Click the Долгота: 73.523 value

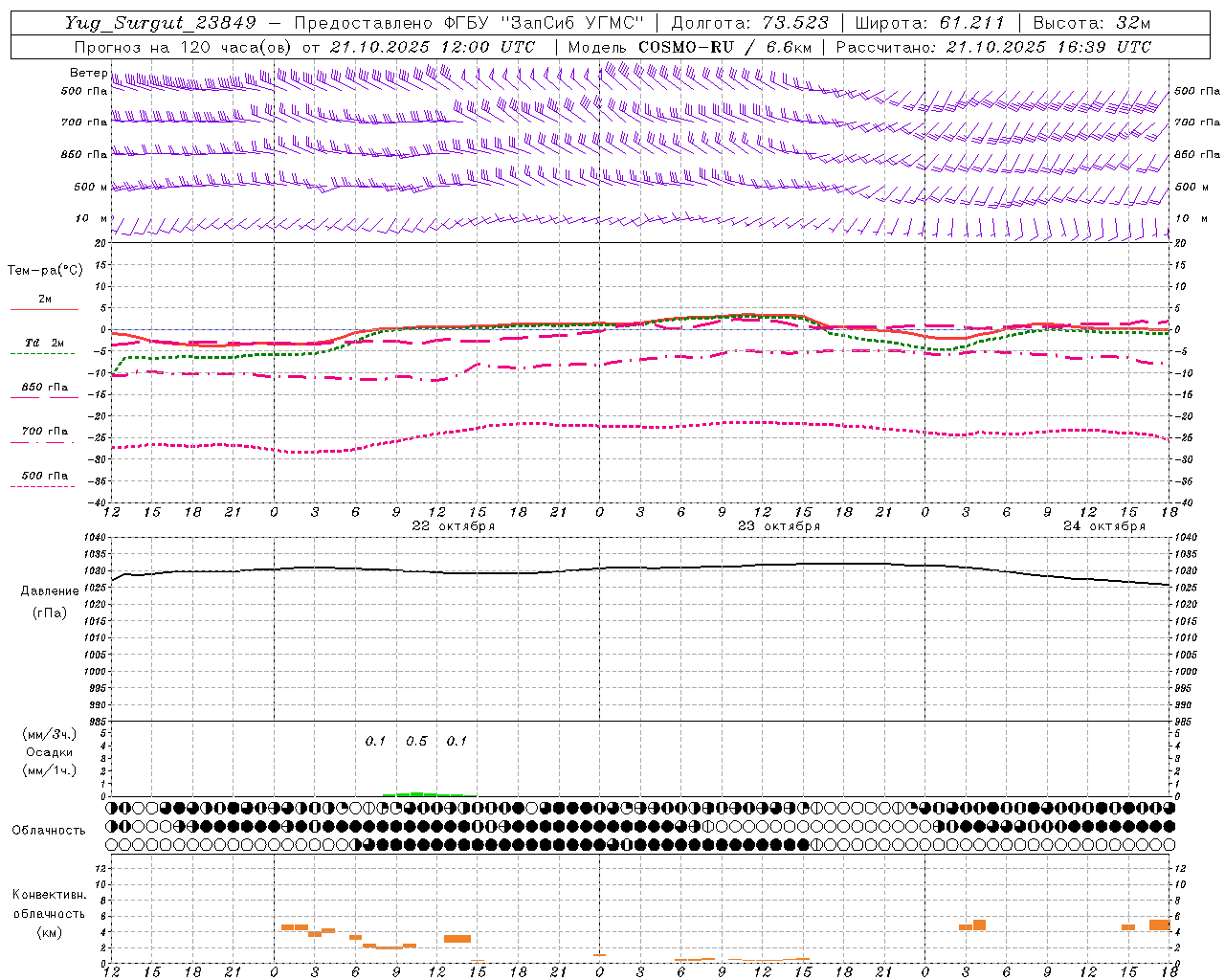[749, 23]
